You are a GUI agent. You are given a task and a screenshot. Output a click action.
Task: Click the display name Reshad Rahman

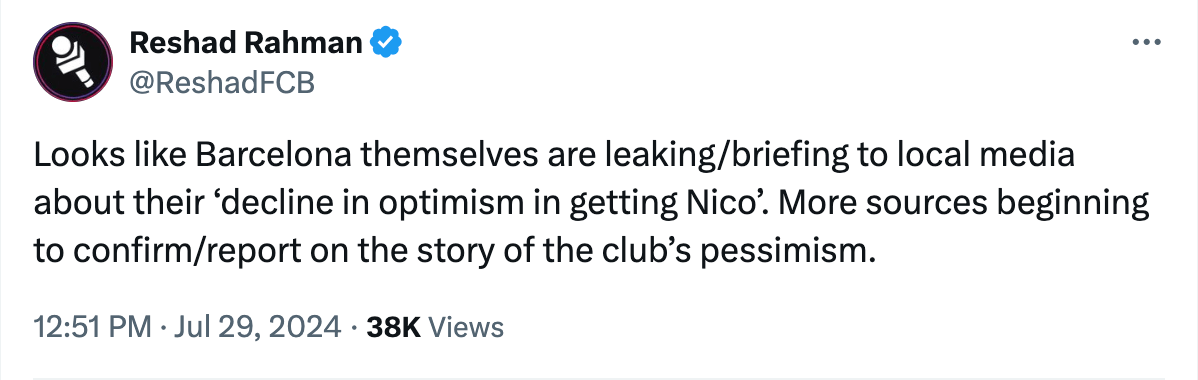245,44
